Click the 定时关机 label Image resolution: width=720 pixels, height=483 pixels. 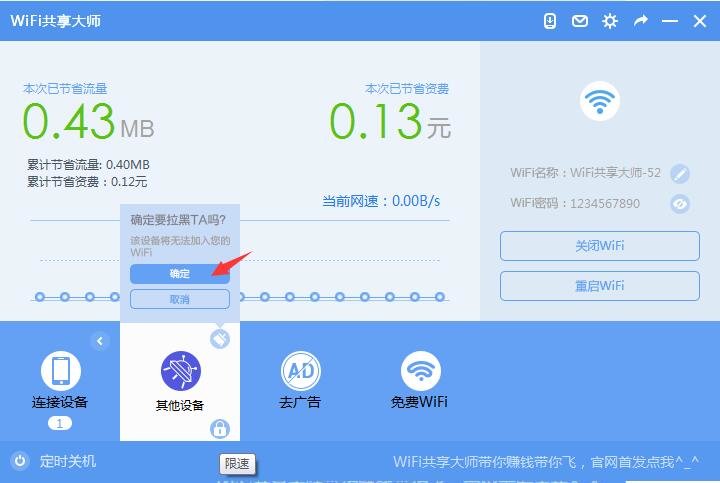(68, 461)
